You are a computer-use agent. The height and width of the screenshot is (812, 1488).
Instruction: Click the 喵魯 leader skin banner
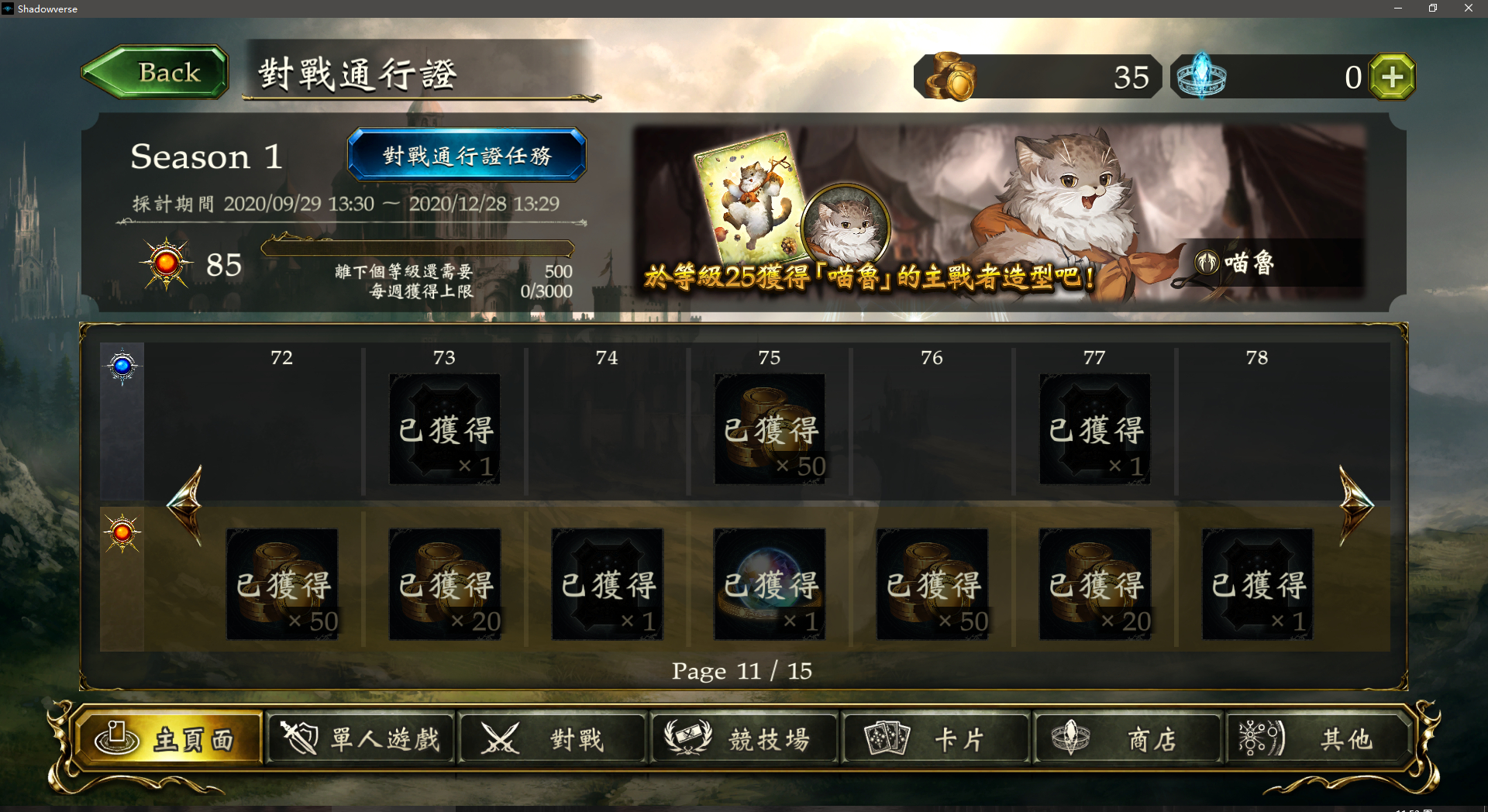tap(1000, 213)
